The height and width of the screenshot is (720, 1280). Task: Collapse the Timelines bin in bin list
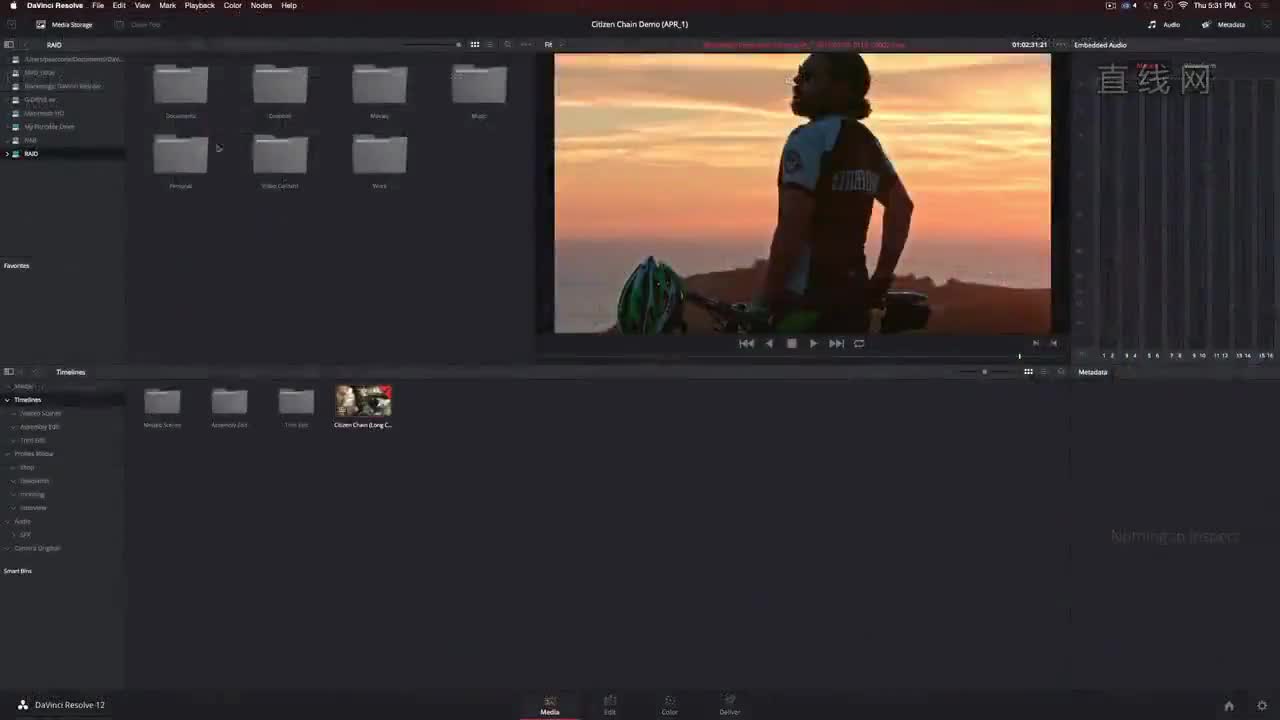pyautogui.click(x=8, y=400)
